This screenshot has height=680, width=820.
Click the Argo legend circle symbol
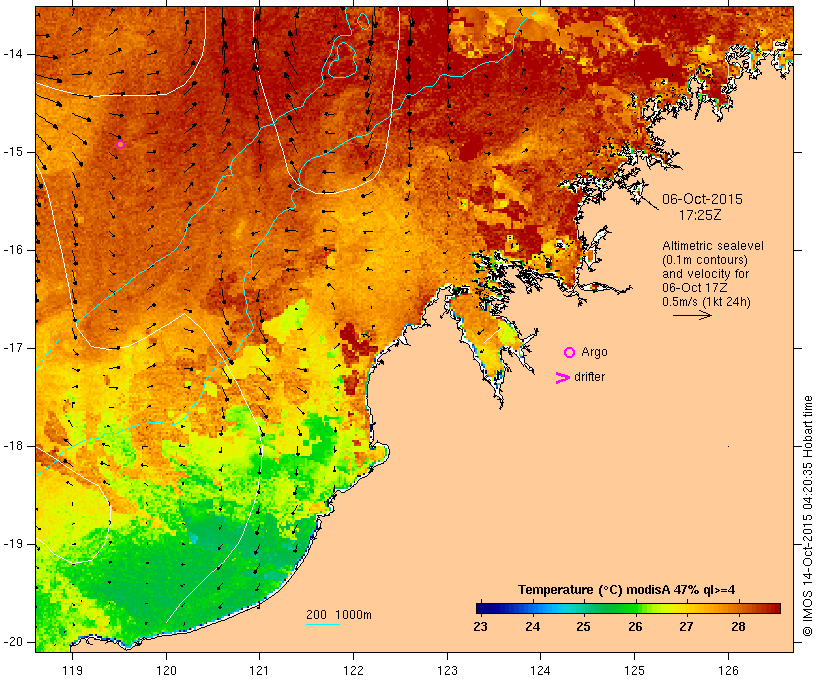(570, 353)
